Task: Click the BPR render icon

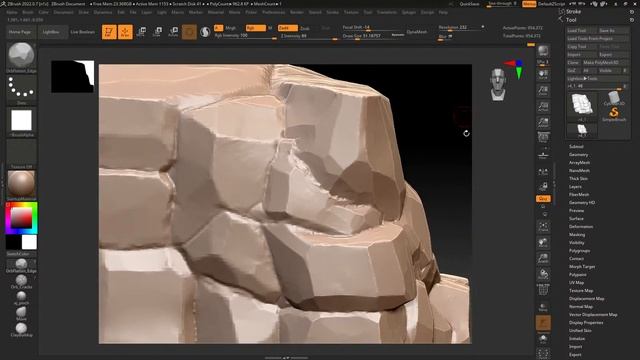Action: (x=543, y=51)
